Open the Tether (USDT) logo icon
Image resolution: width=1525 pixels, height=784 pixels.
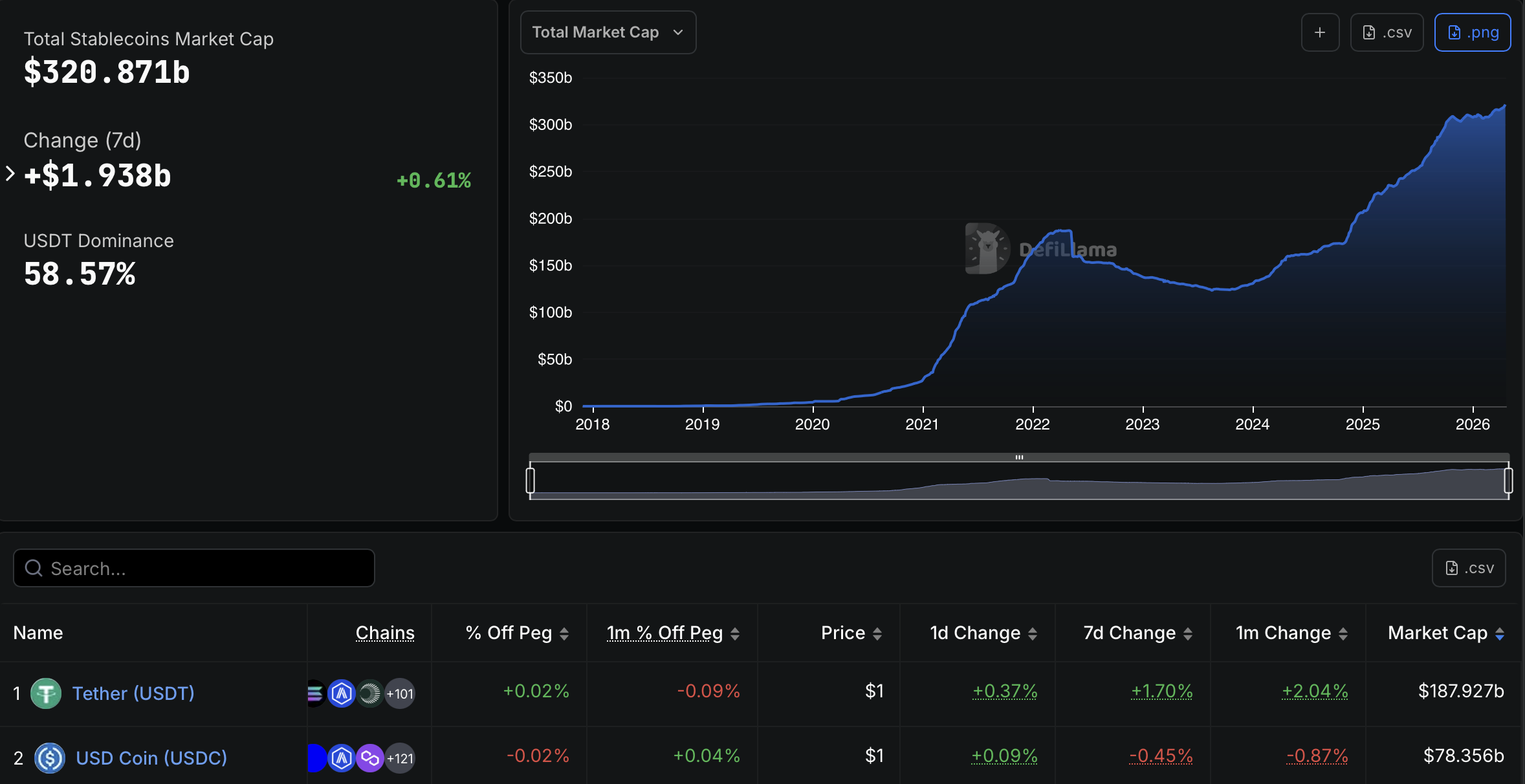pyautogui.click(x=47, y=693)
